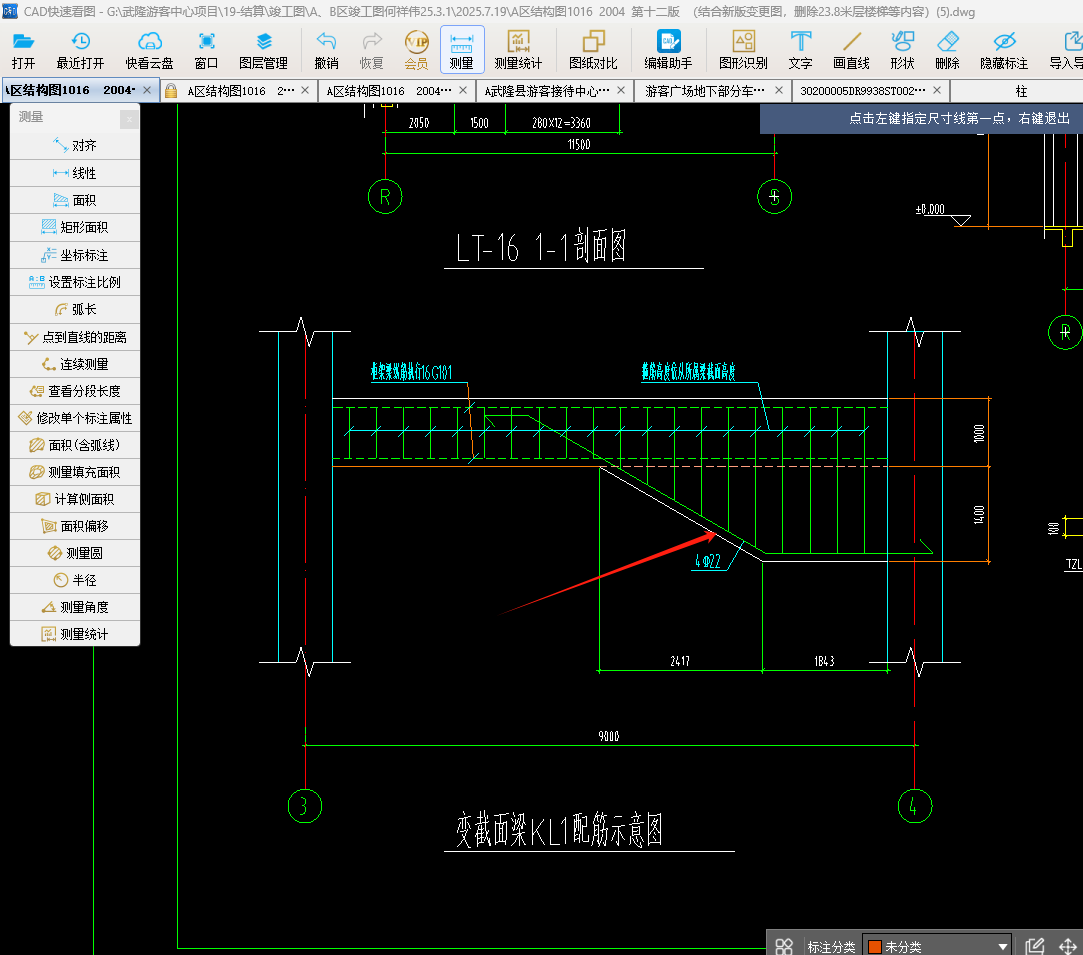Select 点到直线的距离 tool

[75, 336]
